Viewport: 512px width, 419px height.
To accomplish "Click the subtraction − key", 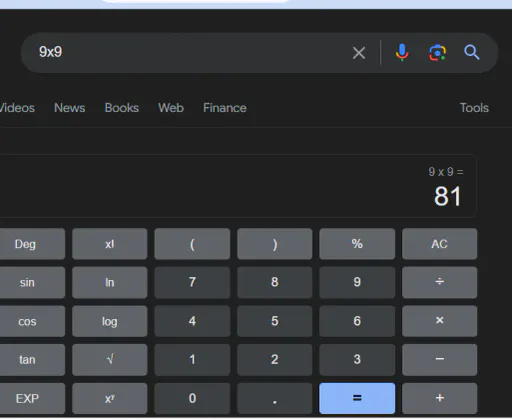I will 439,360.
